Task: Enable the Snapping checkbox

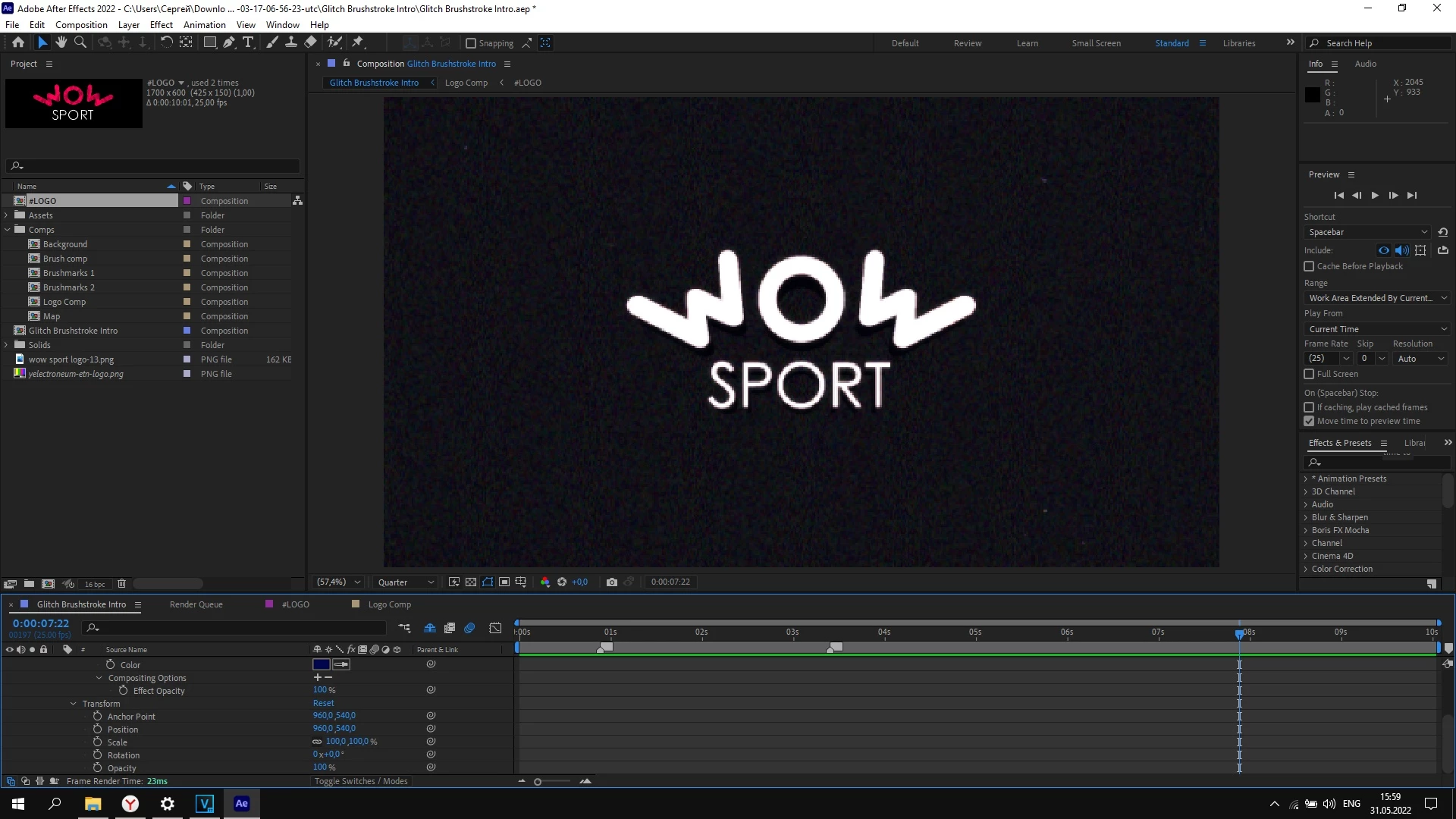Action: click(471, 43)
